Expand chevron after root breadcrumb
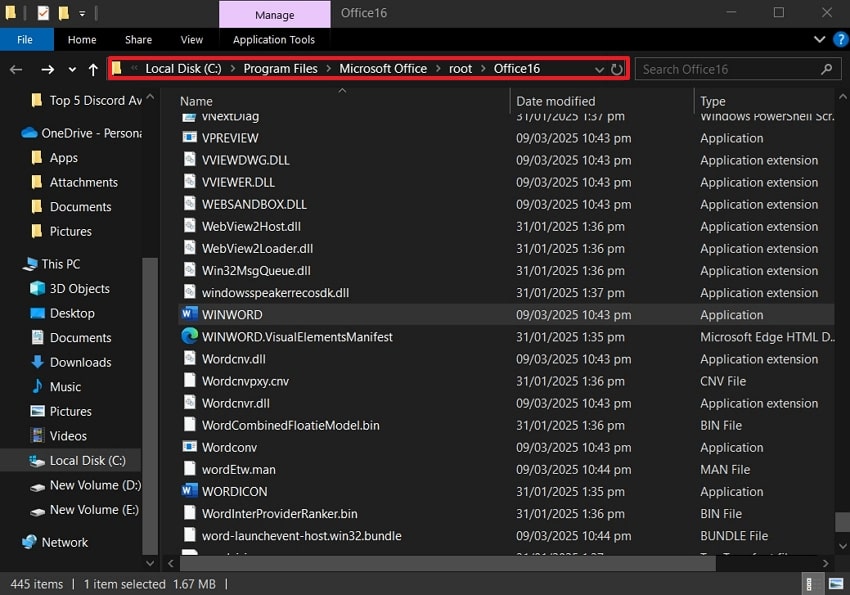 click(x=483, y=69)
